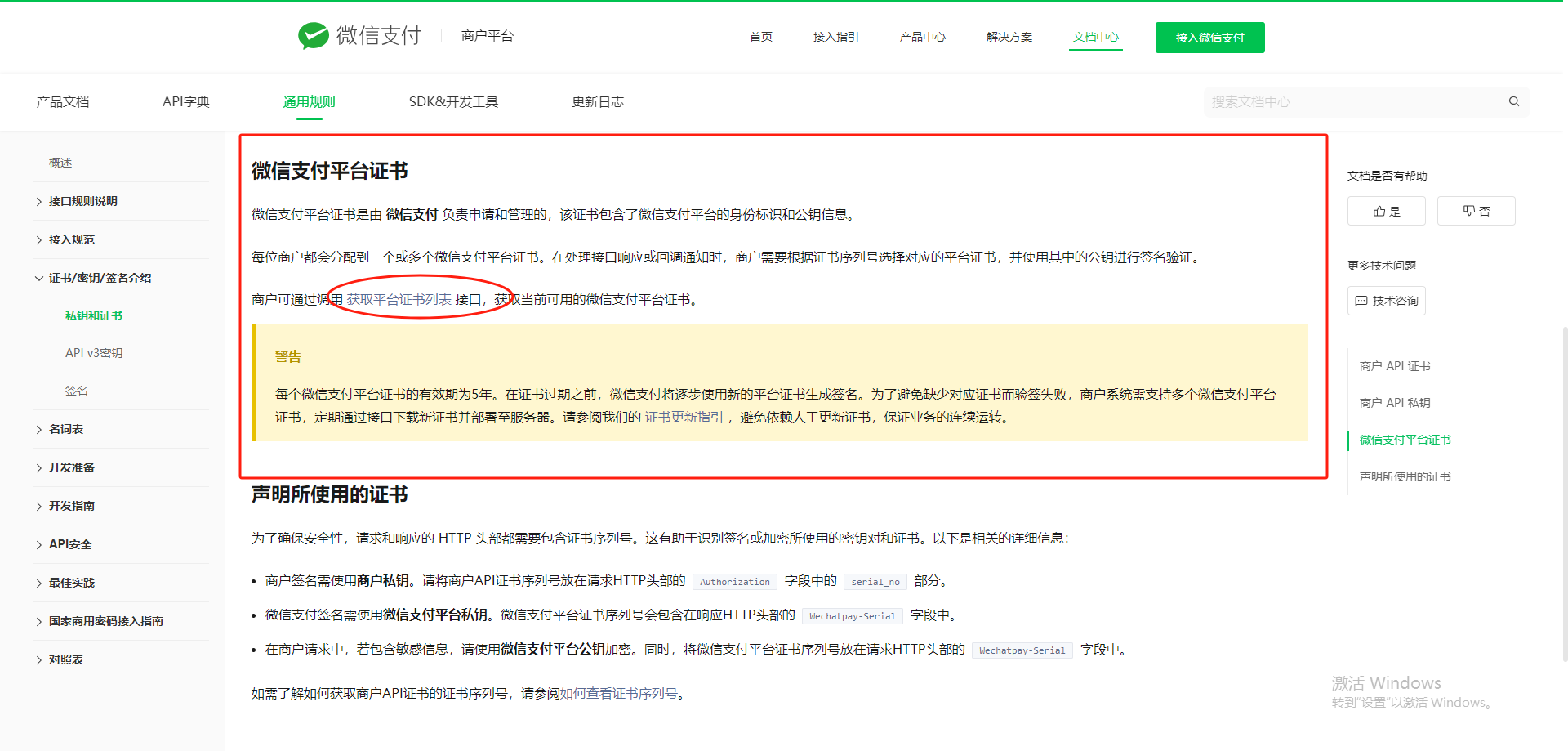
Task: Expand 接口规则说明 sidebar section
Action: click(x=83, y=201)
